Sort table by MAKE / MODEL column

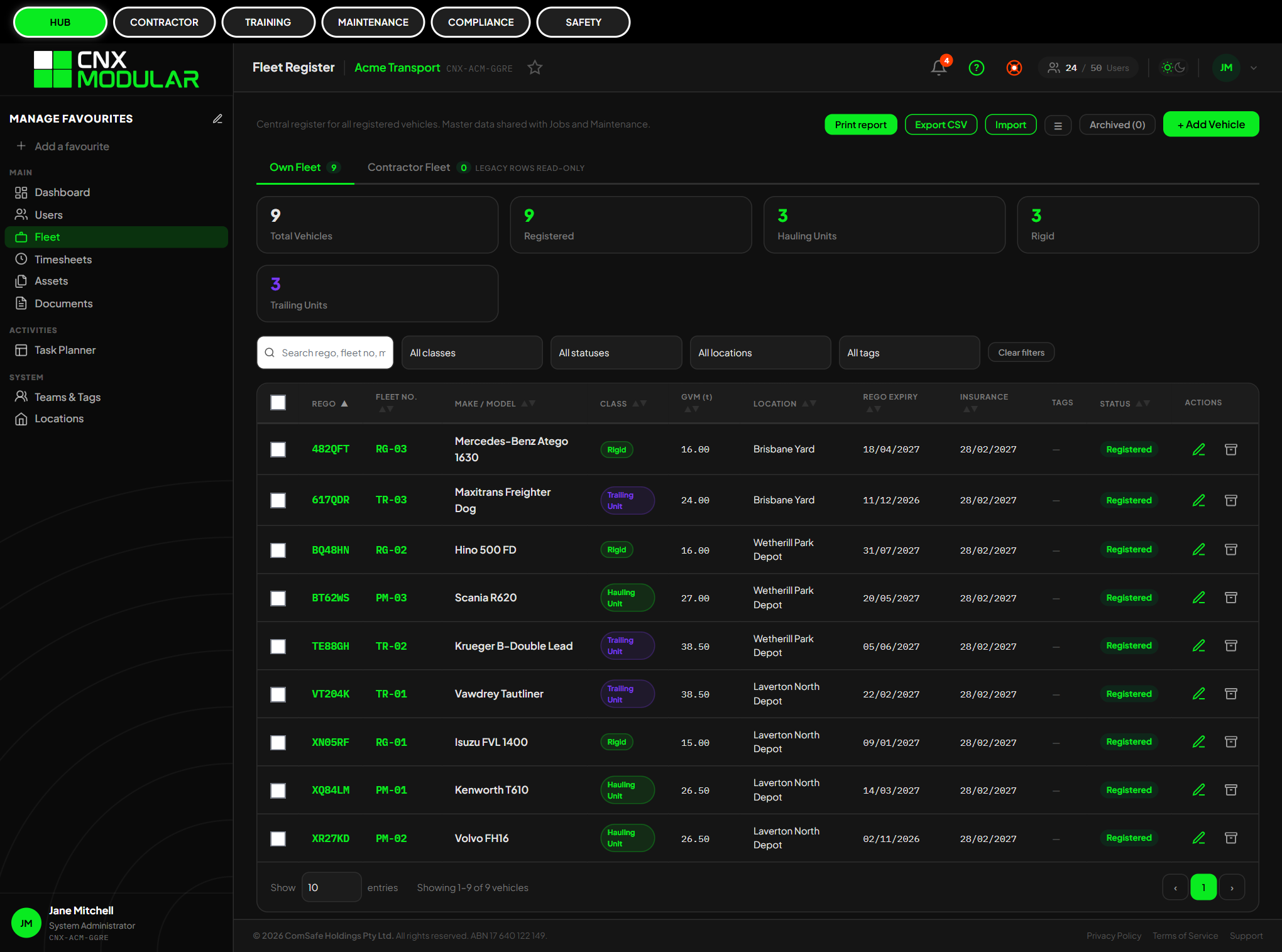(x=495, y=403)
